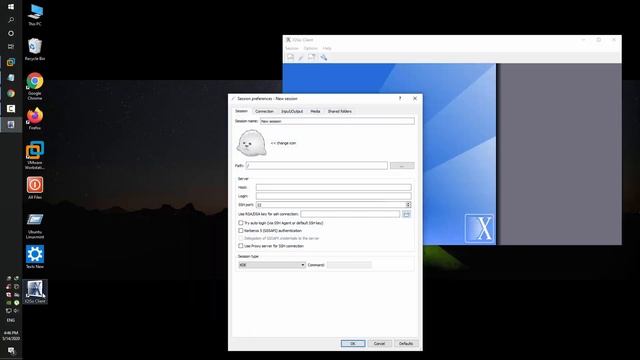Select the Google Chrome desktop shortcut
This screenshot has width=640, height=360.
click(35, 86)
